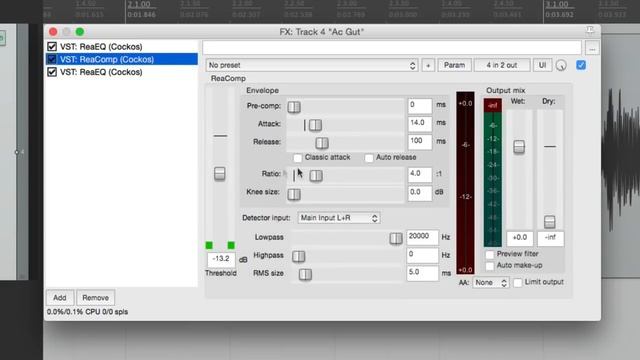Screen dimensions: 640x360
Task: Click the -inf output peak indicator
Action: 493,106
